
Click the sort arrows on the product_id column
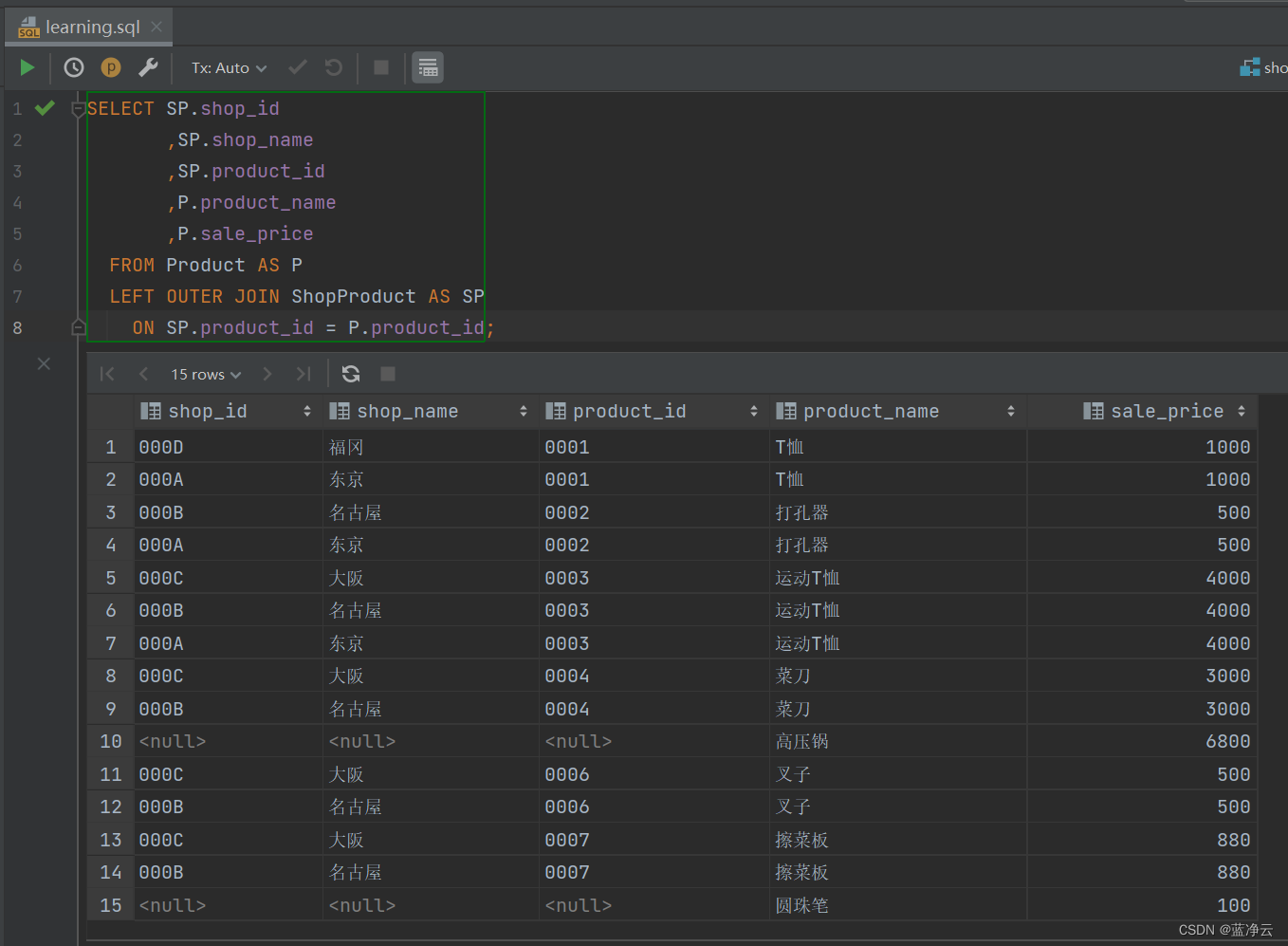click(x=754, y=411)
